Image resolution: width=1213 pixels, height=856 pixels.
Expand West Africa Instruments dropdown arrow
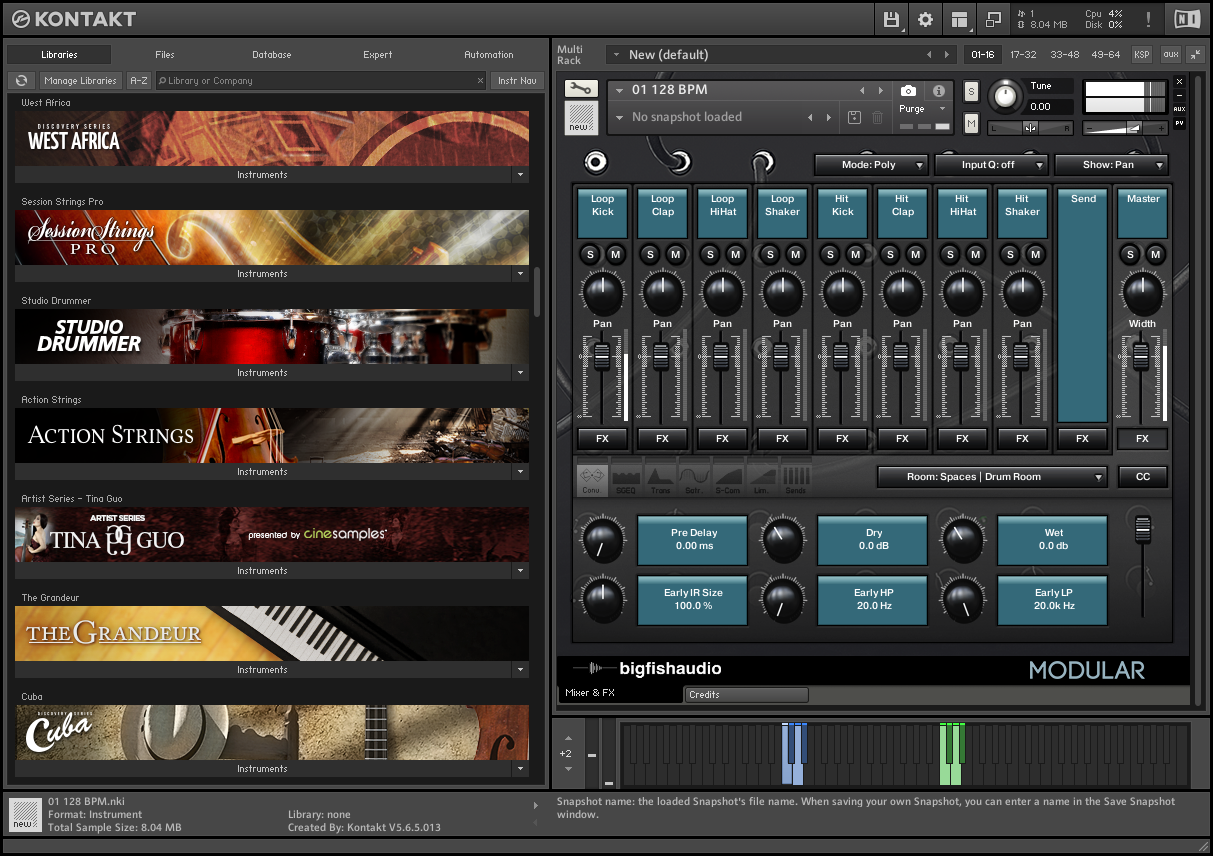pos(519,175)
